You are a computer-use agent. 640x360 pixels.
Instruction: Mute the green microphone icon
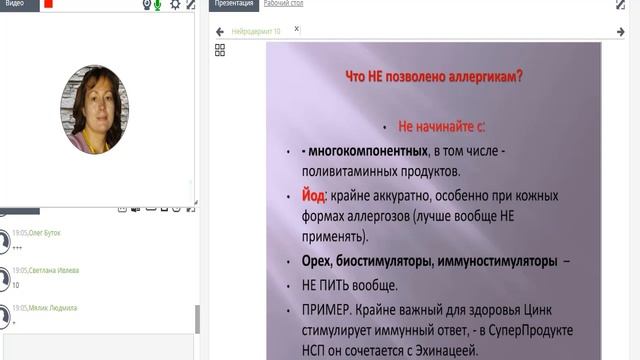[x=158, y=4]
